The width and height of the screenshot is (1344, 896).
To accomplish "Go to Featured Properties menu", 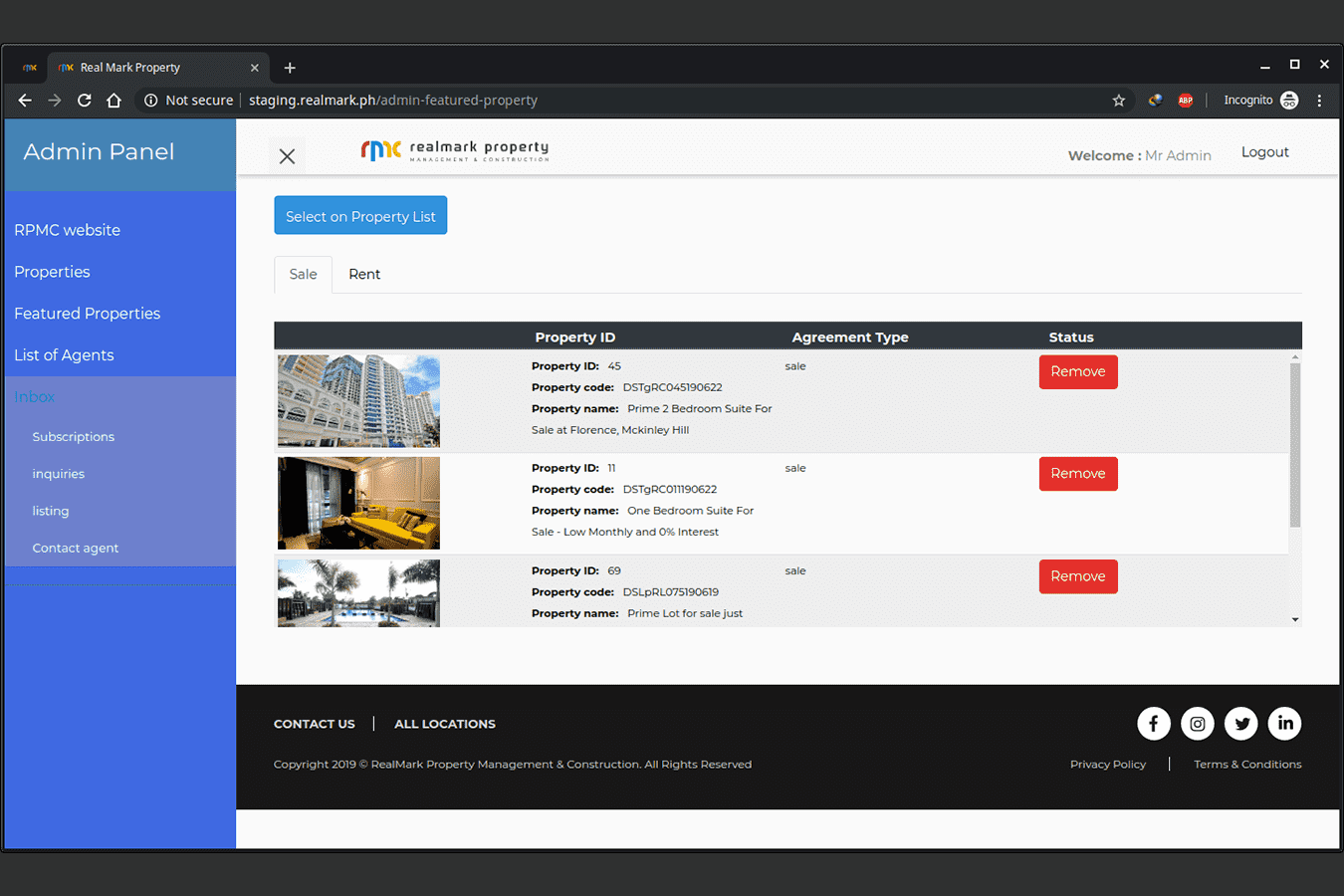I will 88,314.
